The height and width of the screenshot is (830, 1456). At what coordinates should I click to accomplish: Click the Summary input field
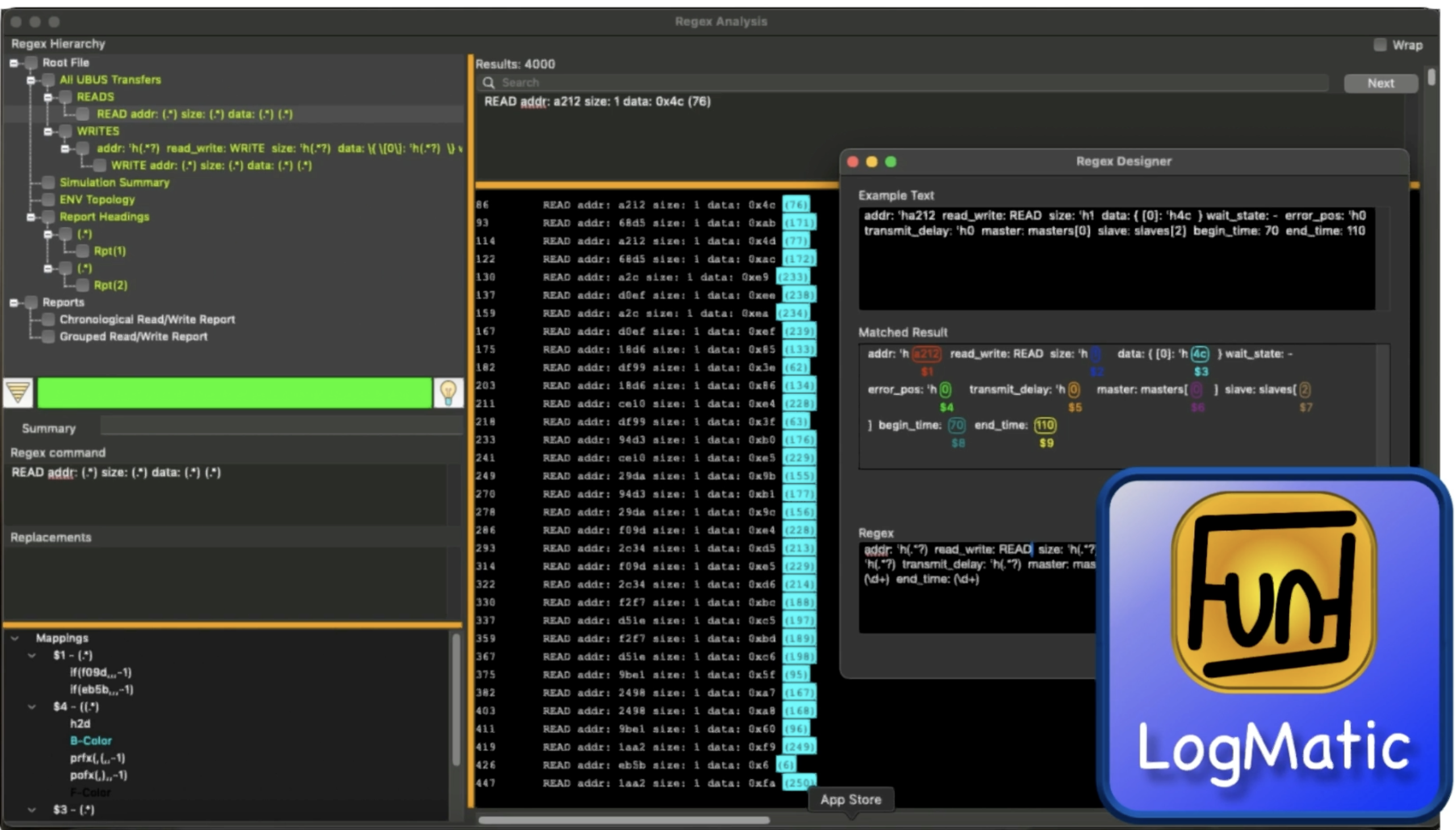(x=281, y=426)
